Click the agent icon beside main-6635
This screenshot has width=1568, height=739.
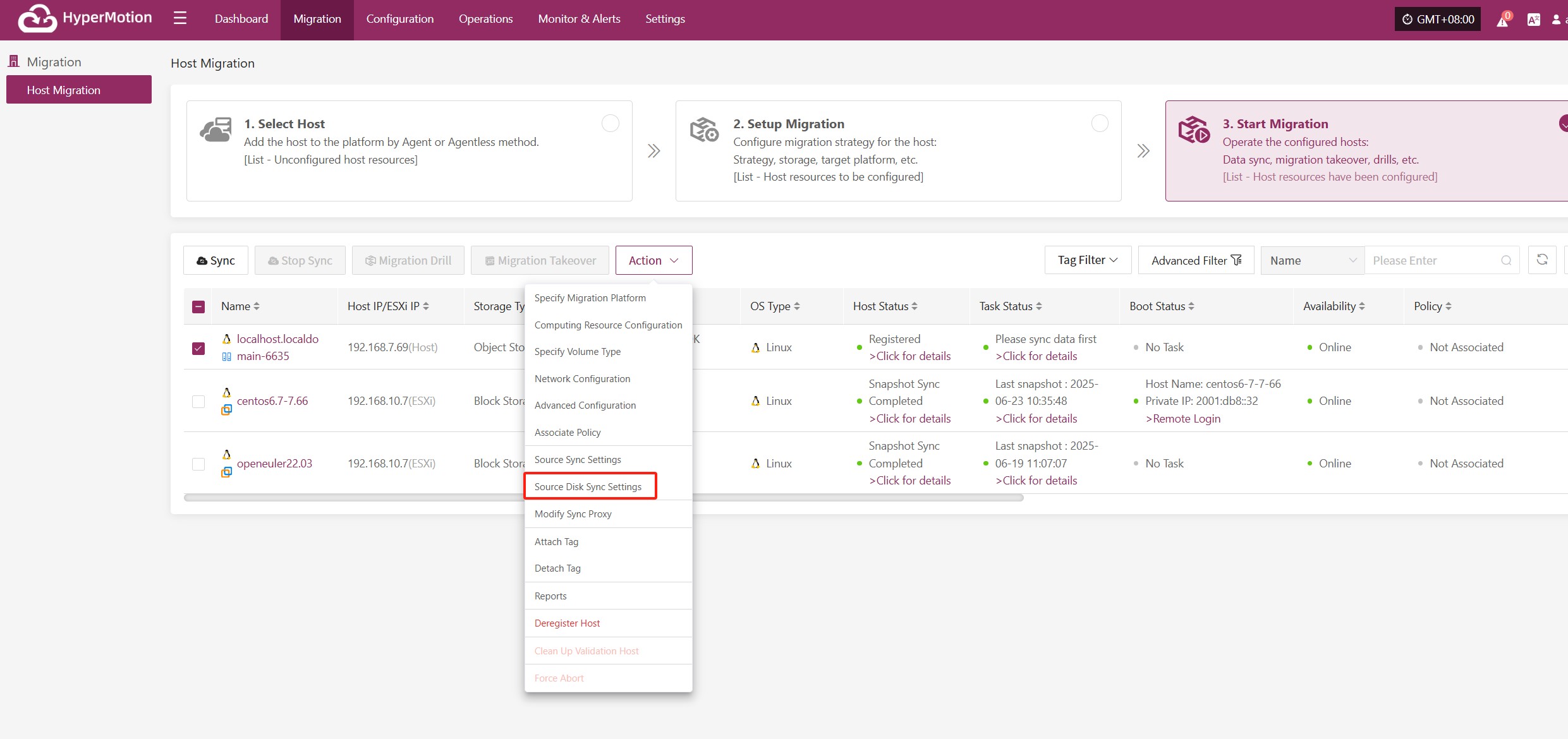click(226, 357)
